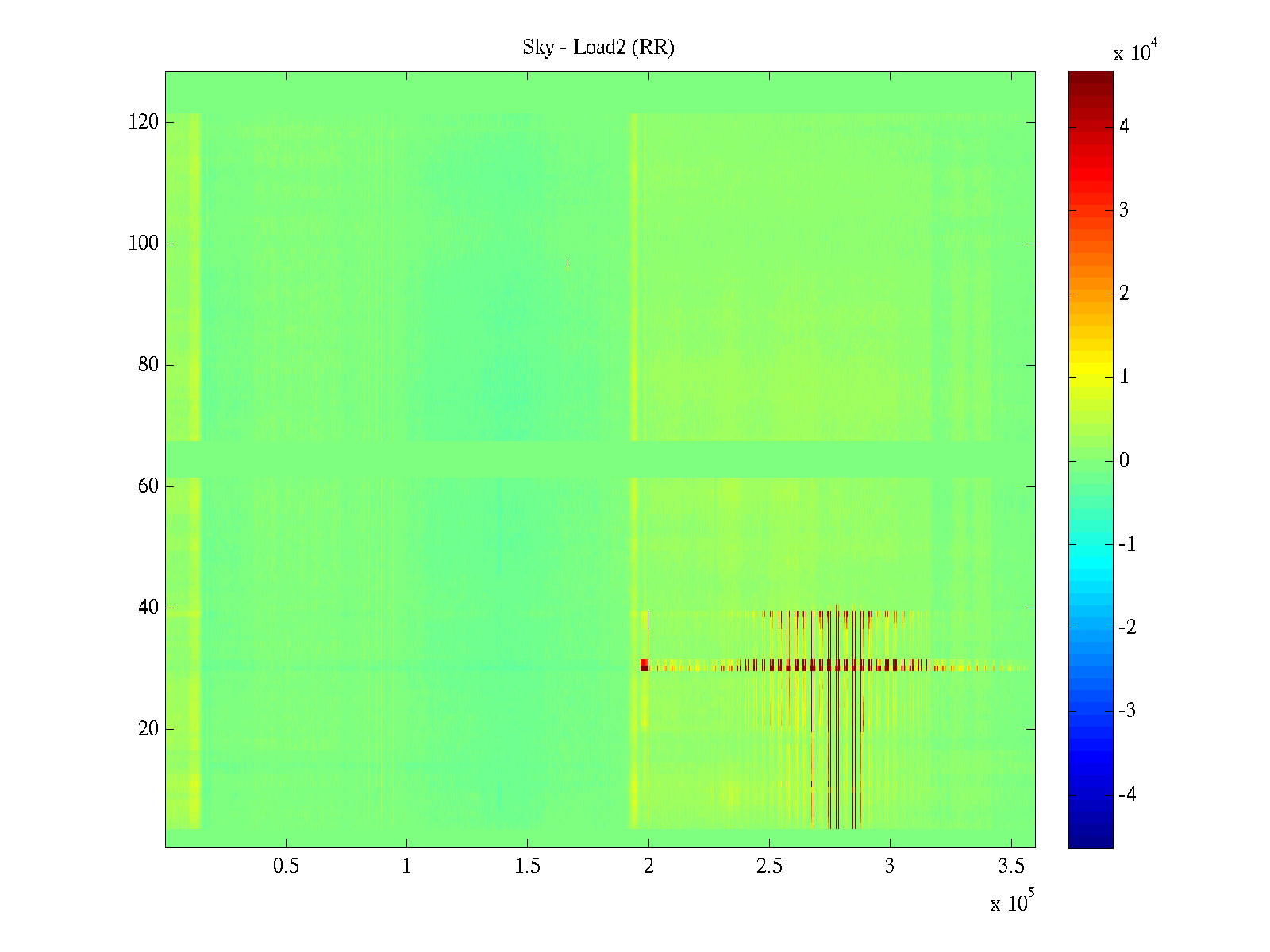
Task: Click the y-axis tick label 40
Action: pos(148,608)
